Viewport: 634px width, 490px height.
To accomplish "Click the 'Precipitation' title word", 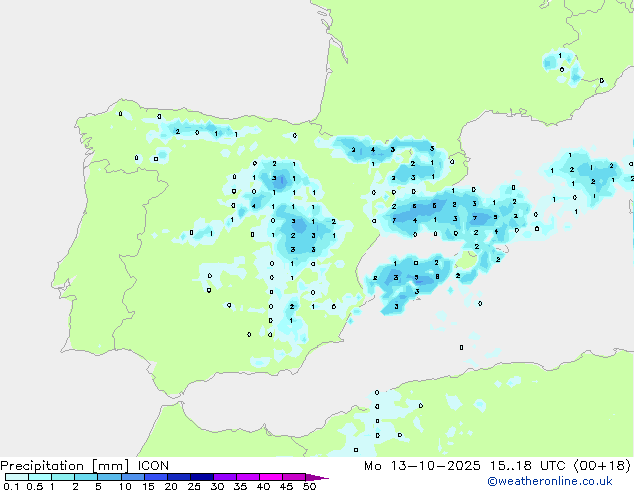I will [x=42, y=466].
